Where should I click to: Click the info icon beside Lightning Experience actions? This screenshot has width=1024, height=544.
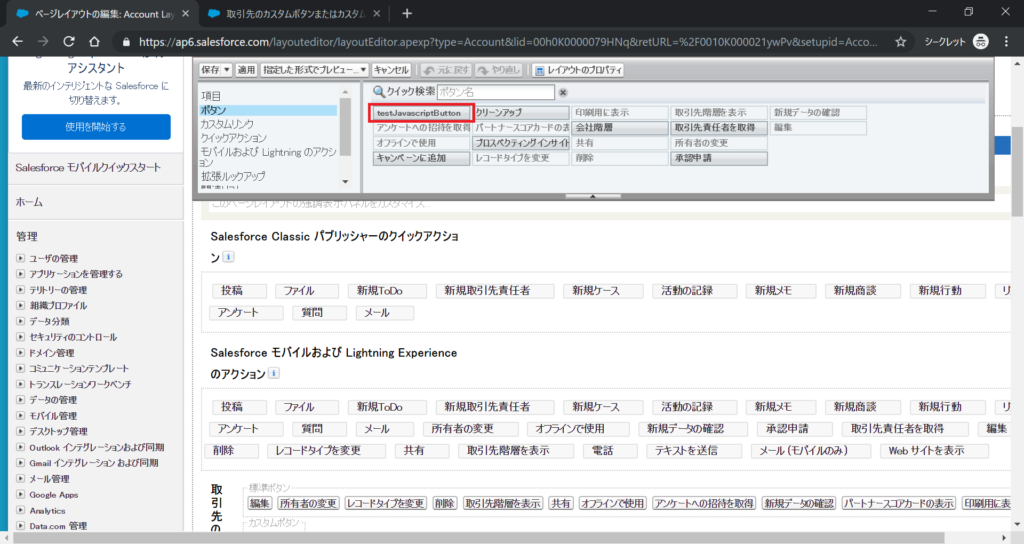[274, 374]
